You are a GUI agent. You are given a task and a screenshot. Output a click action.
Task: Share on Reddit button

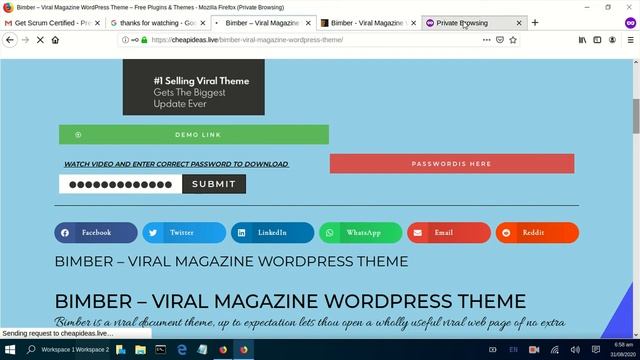pos(537,233)
